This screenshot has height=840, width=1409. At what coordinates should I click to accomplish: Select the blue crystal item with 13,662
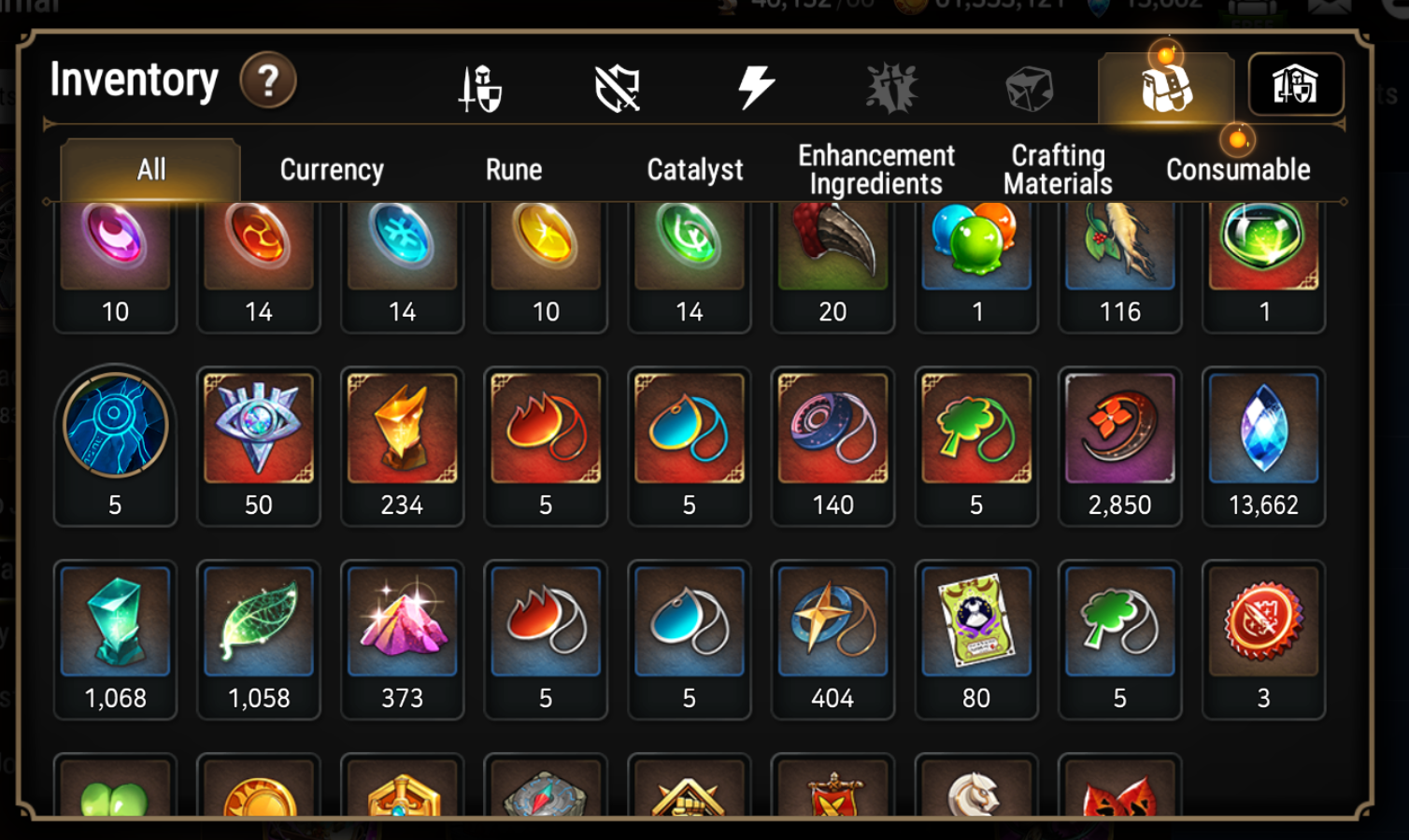pyautogui.click(x=1263, y=447)
